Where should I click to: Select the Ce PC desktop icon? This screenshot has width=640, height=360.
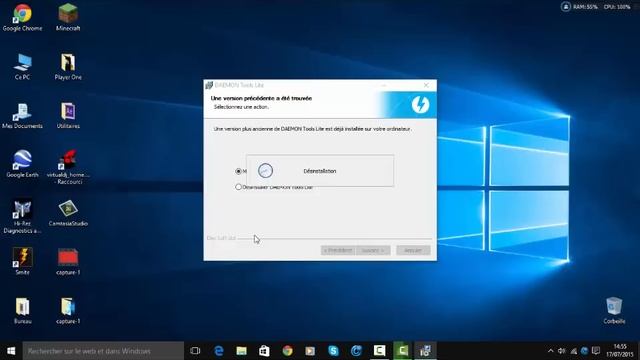[x=22, y=67]
